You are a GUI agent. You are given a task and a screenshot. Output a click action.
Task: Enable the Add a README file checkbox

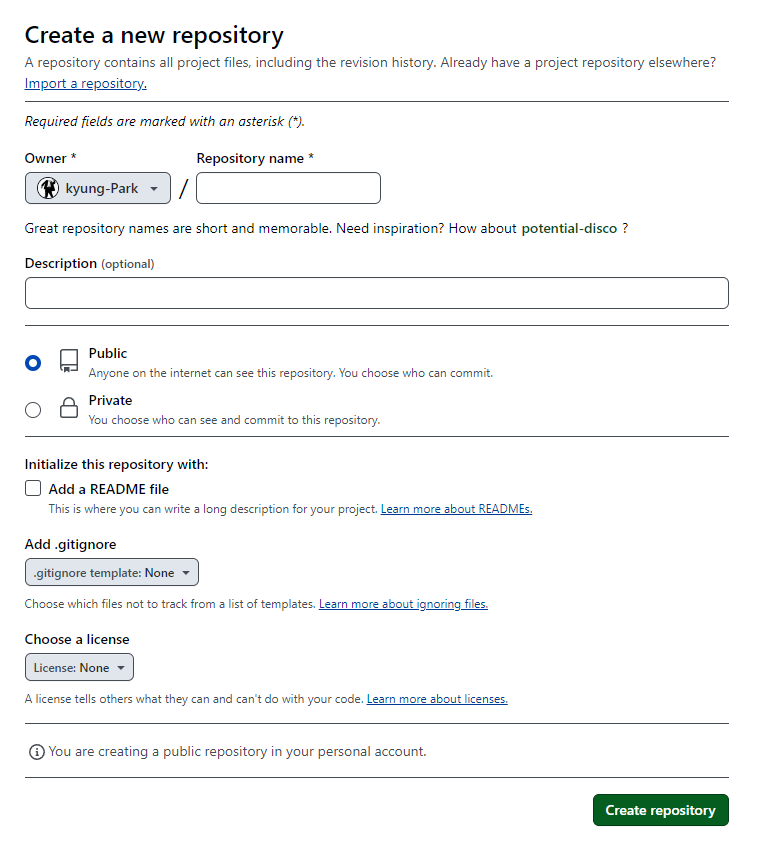pos(33,488)
